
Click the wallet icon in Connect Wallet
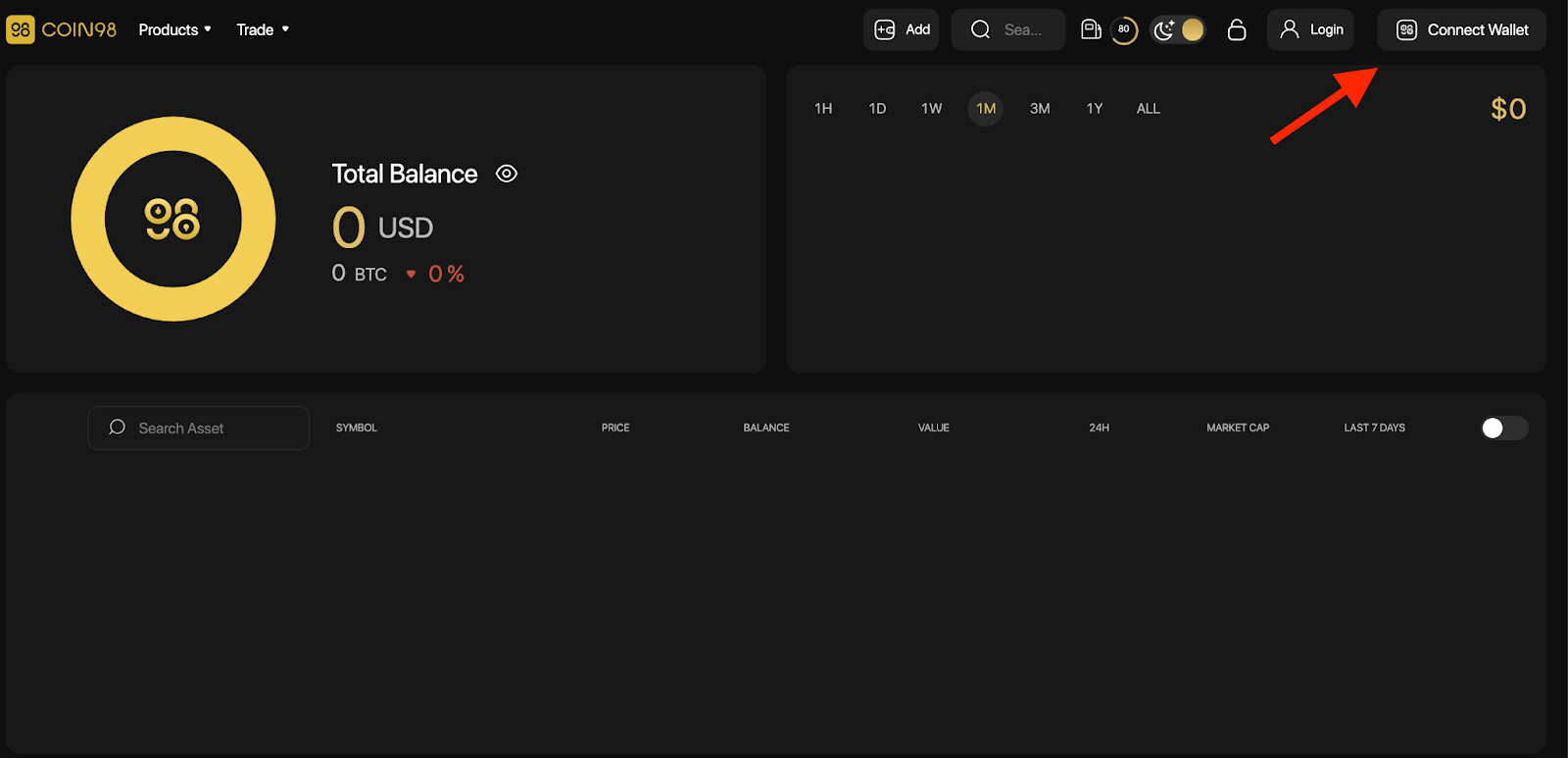pyautogui.click(x=1406, y=29)
